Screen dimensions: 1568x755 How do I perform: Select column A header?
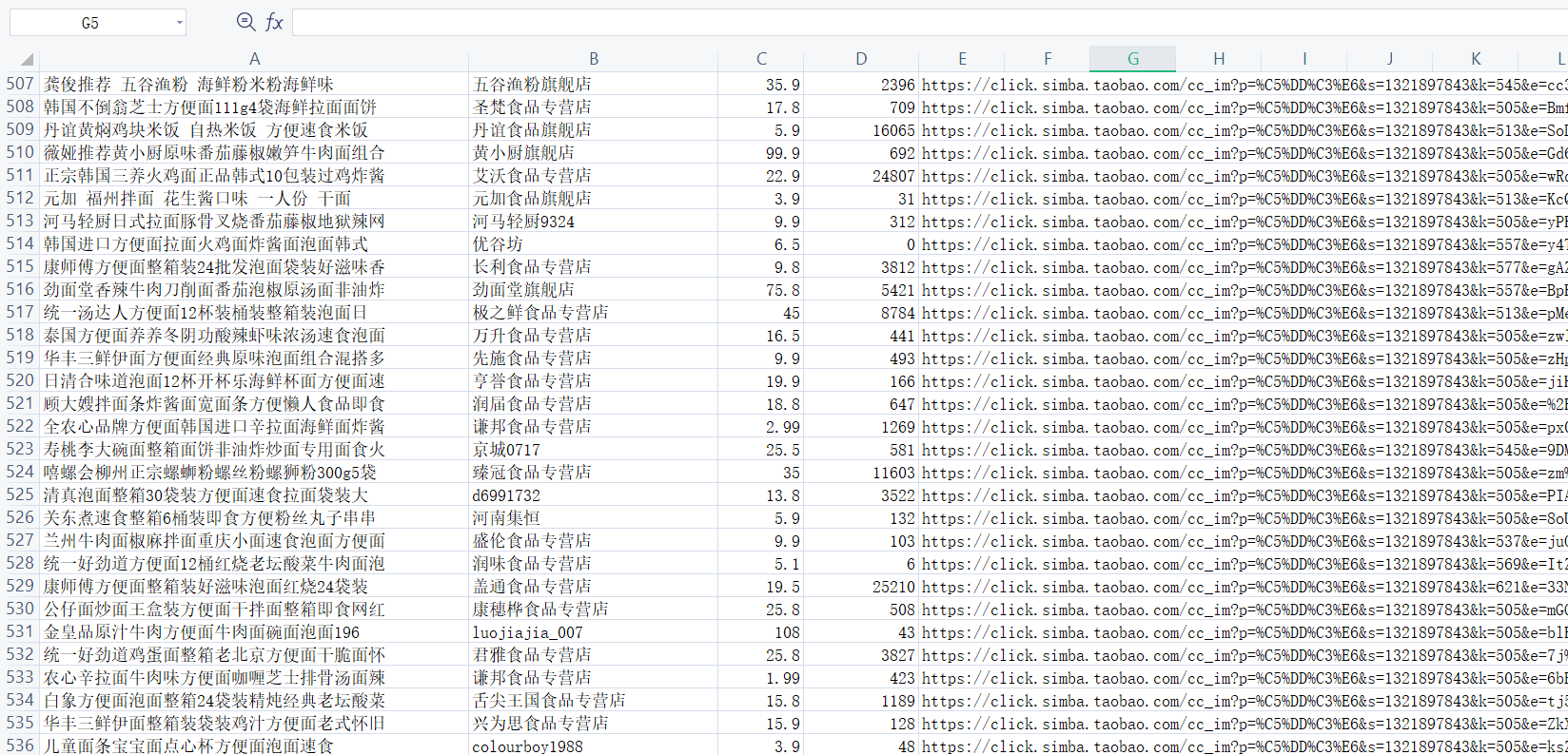tap(254, 59)
